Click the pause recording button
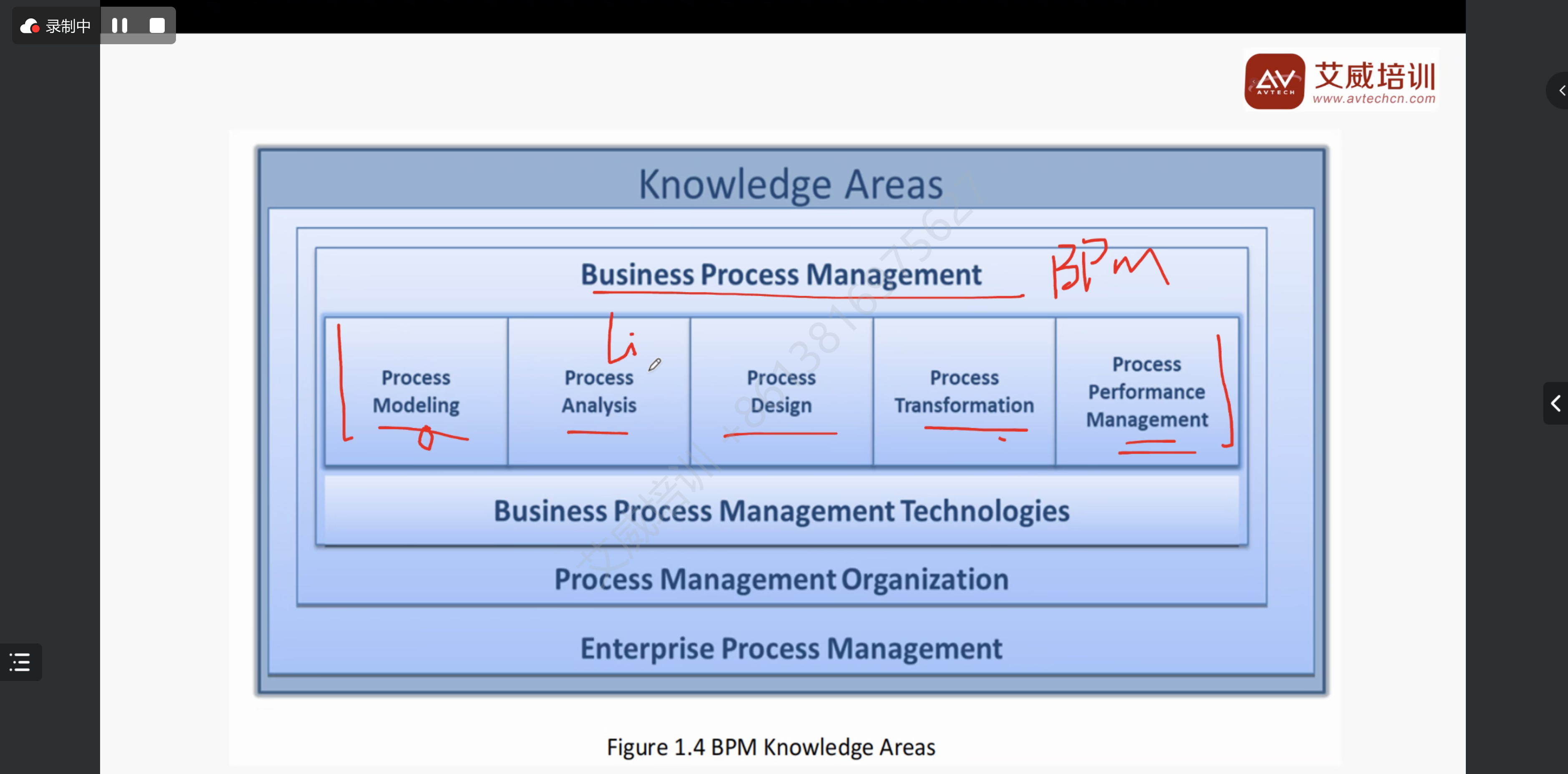1568x774 pixels. [120, 25]
